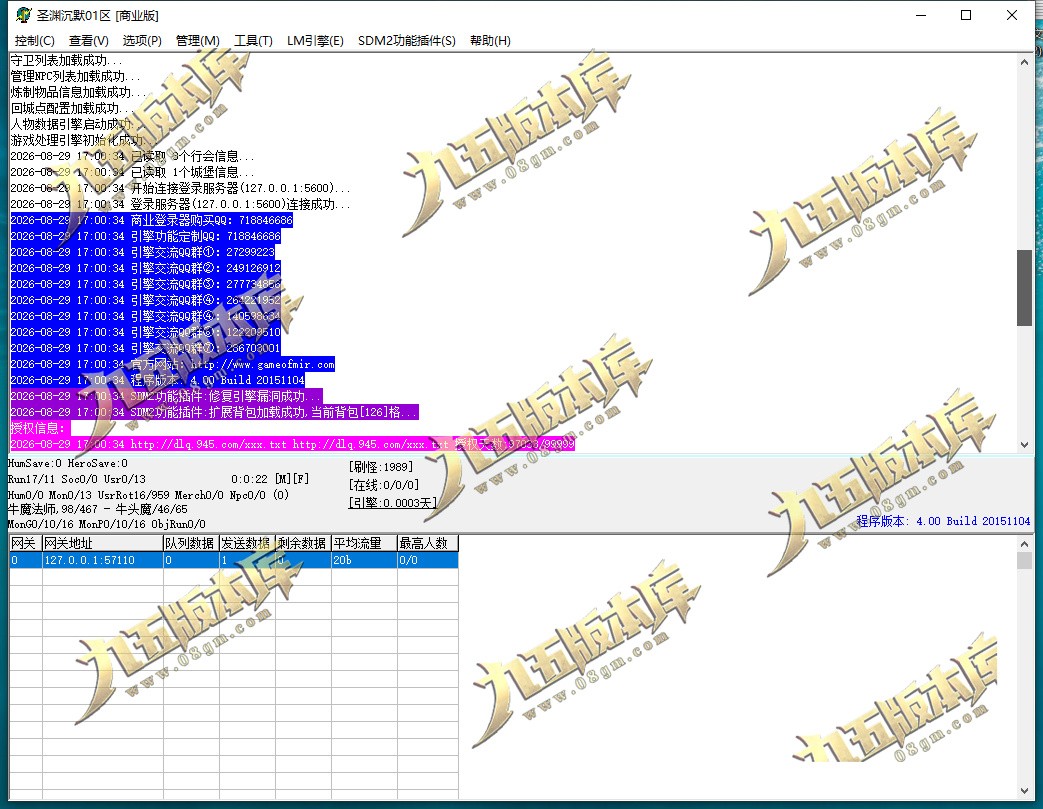Screen dimensions: 1043x809
Task: Maximize the 圣渊沉默01区 window
Action: pyautogui.click(x=966, y=15)
